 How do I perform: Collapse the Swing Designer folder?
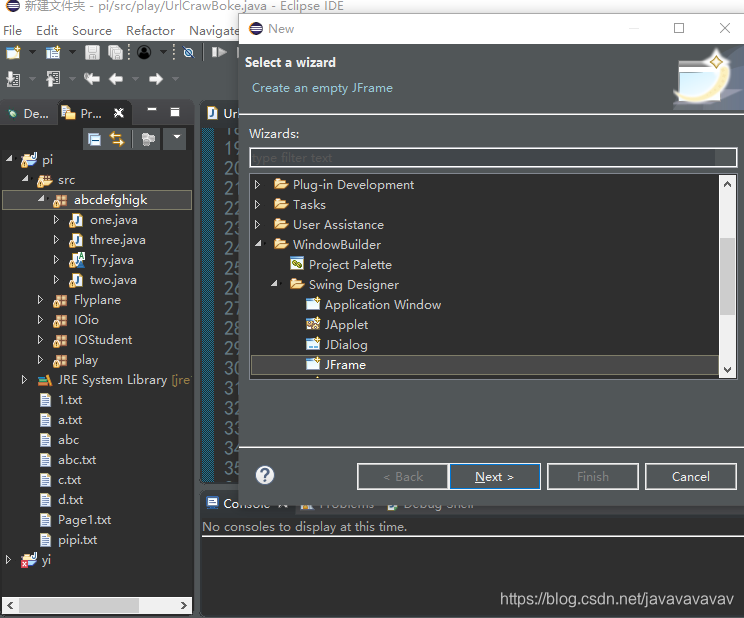tap(274, 284)
